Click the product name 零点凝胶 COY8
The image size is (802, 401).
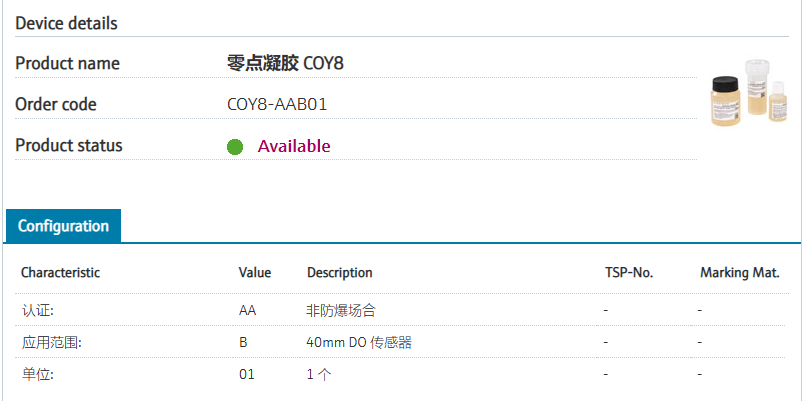click(287, 63)
